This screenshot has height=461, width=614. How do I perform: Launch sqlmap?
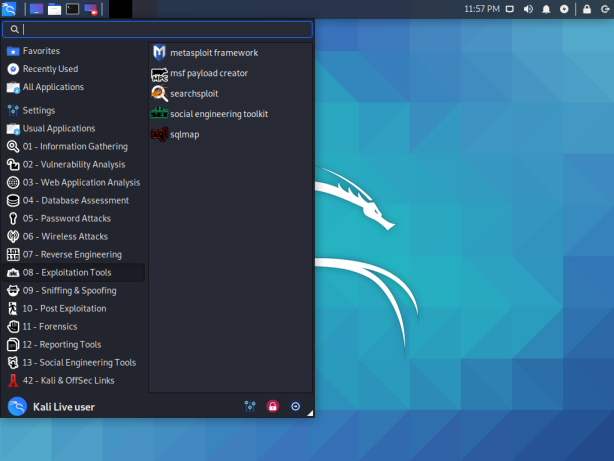tap(230, 134)
